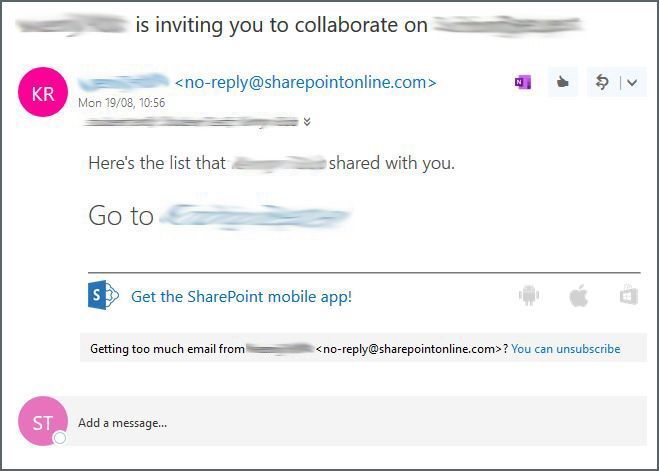This screenshot has width=659, height=471.
Task: Open 'Get the SharePoint mobile app!' link
Action: [x=241, y=296]
